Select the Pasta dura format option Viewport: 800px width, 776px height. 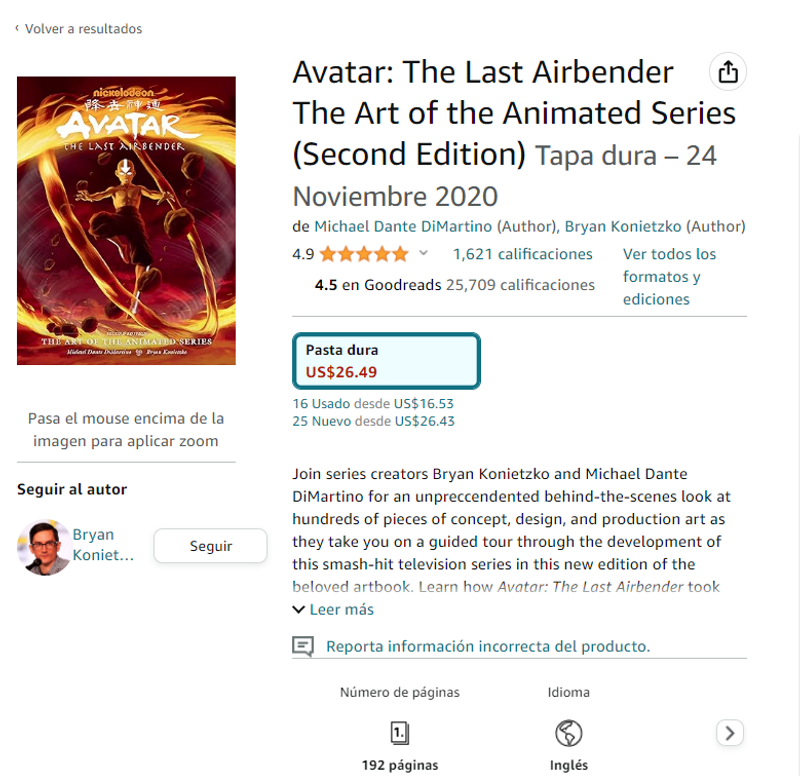click(386, 361)
